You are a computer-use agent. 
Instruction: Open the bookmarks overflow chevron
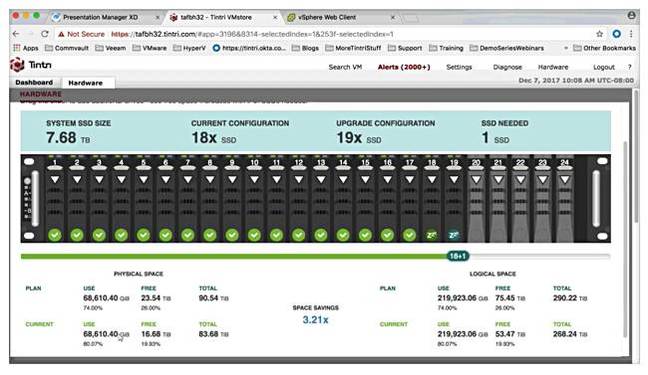[x=566, y=48]
